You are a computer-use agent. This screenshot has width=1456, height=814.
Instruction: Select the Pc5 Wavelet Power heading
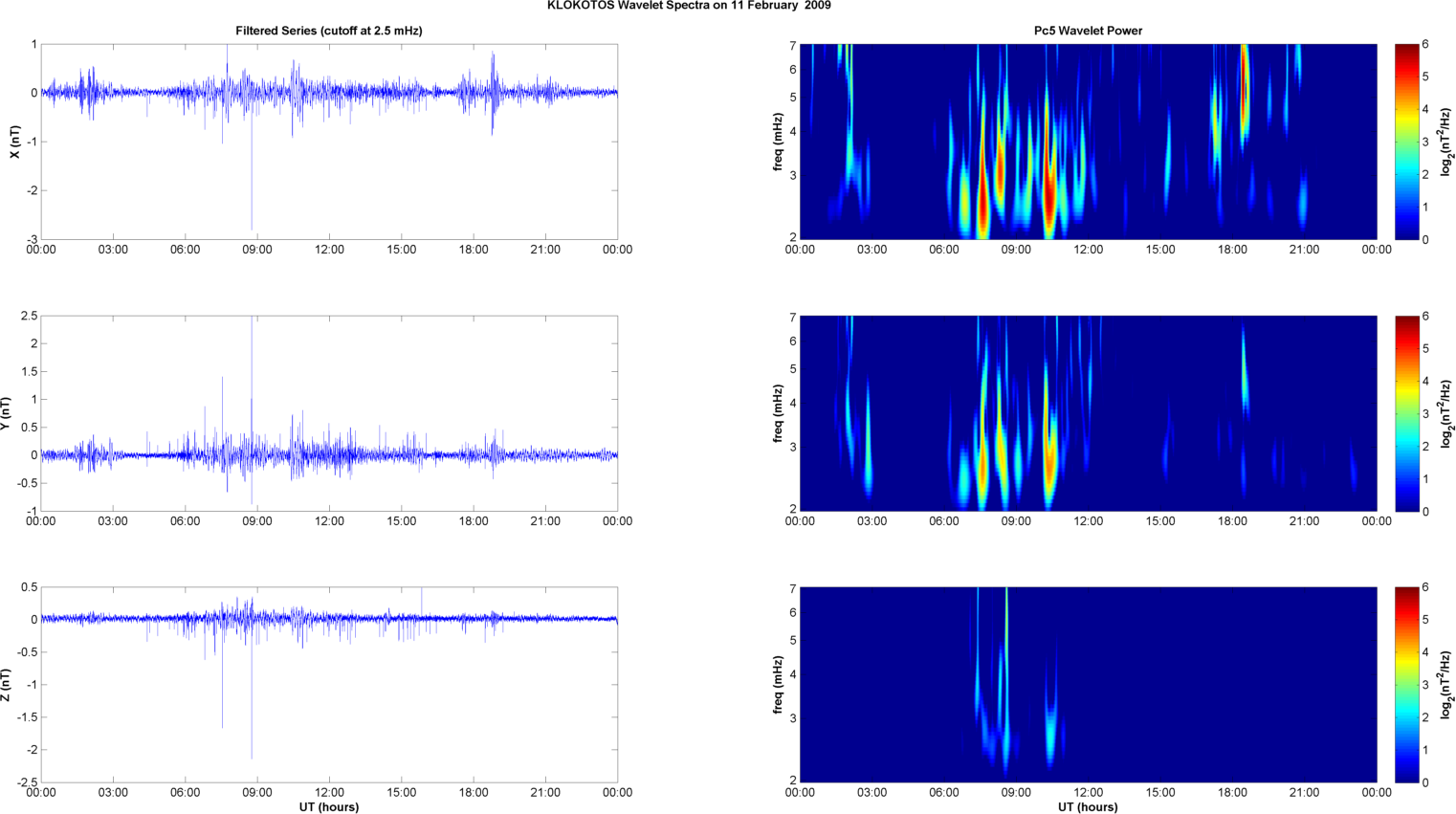coord(1088,31)
